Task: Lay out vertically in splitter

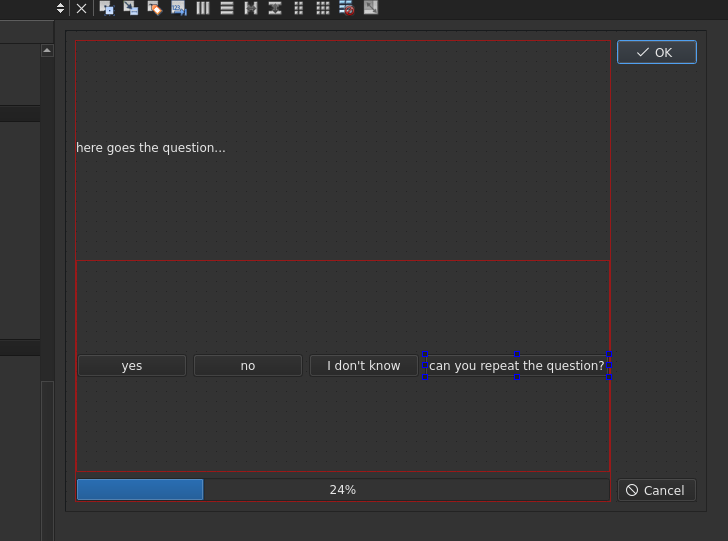Action: pos(275,8)
